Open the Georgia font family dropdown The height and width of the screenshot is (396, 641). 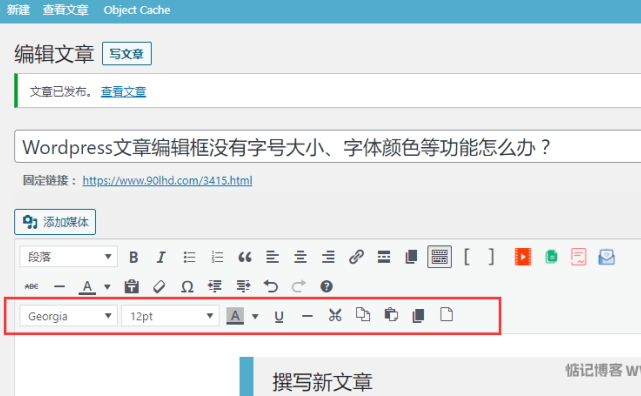(x=68, y=316)
